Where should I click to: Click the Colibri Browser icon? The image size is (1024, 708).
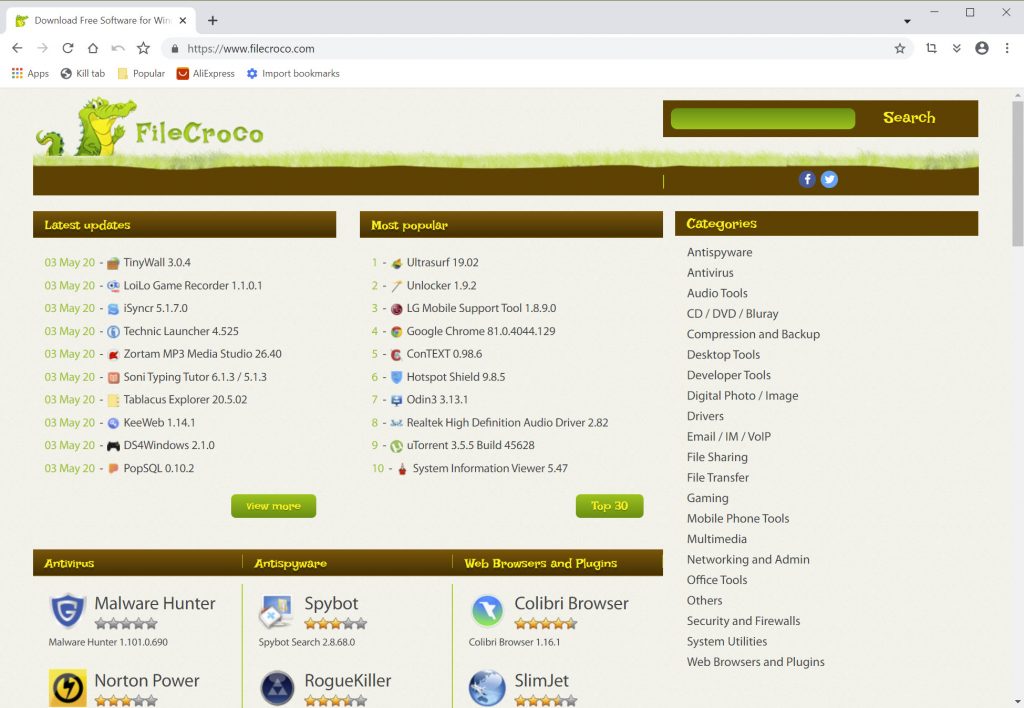[487, 611]
